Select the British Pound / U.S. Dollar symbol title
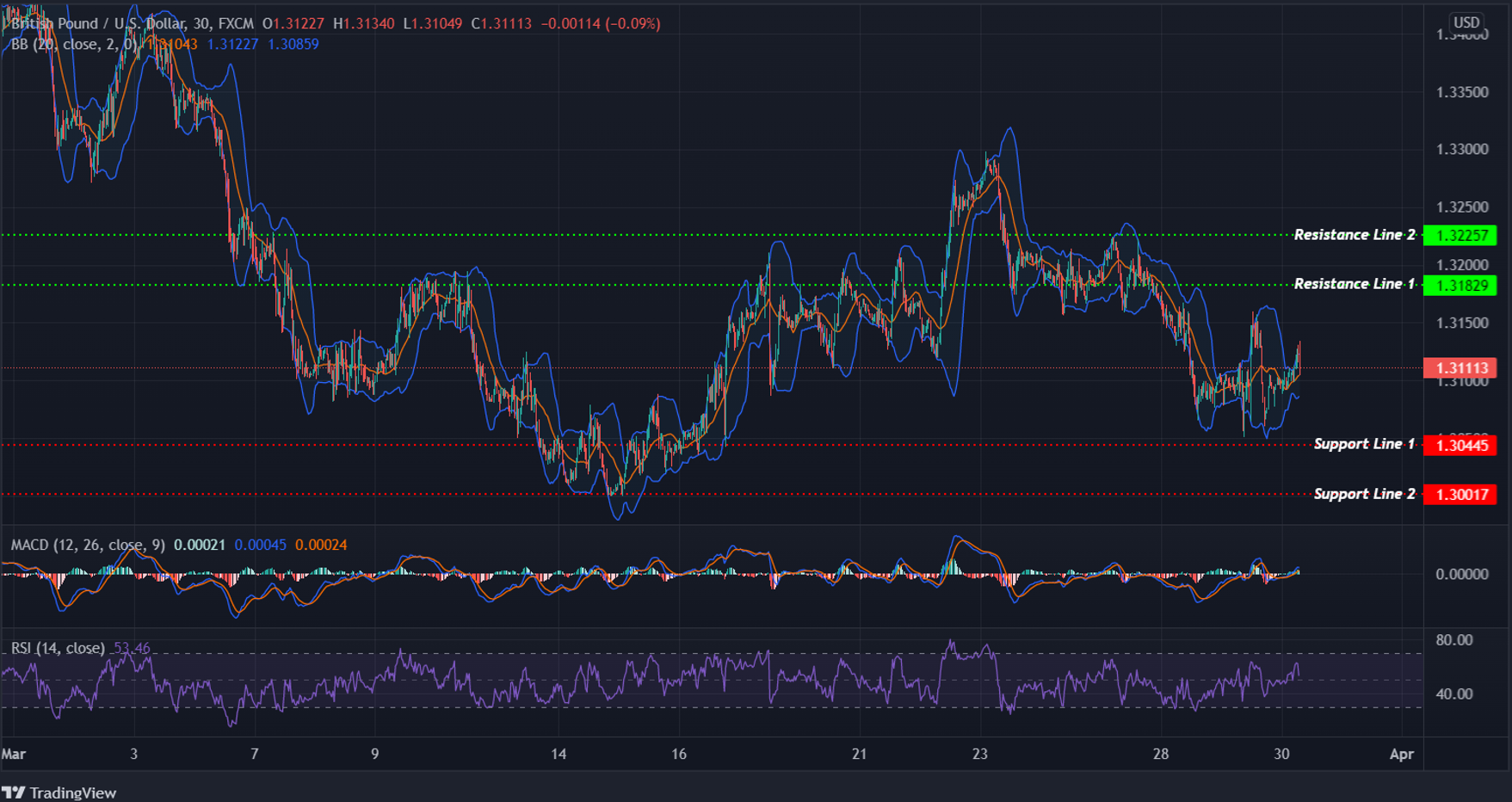1512x802 pixels. coord(99,23)
